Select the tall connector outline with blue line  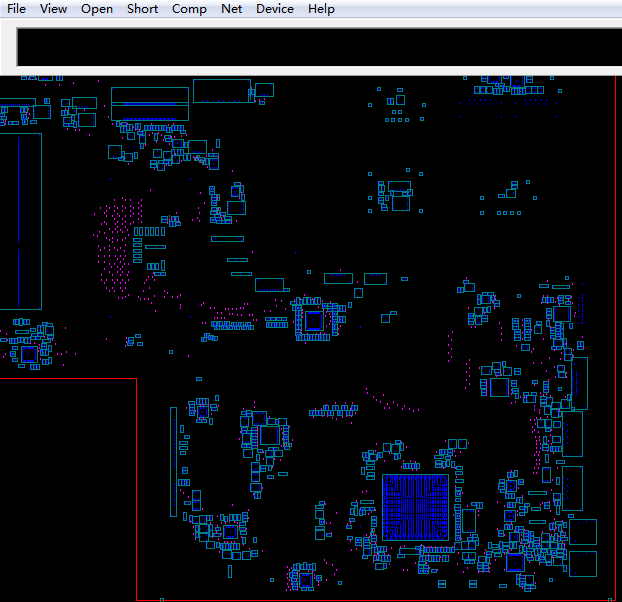pyautogui.click(x=21, y=221)
